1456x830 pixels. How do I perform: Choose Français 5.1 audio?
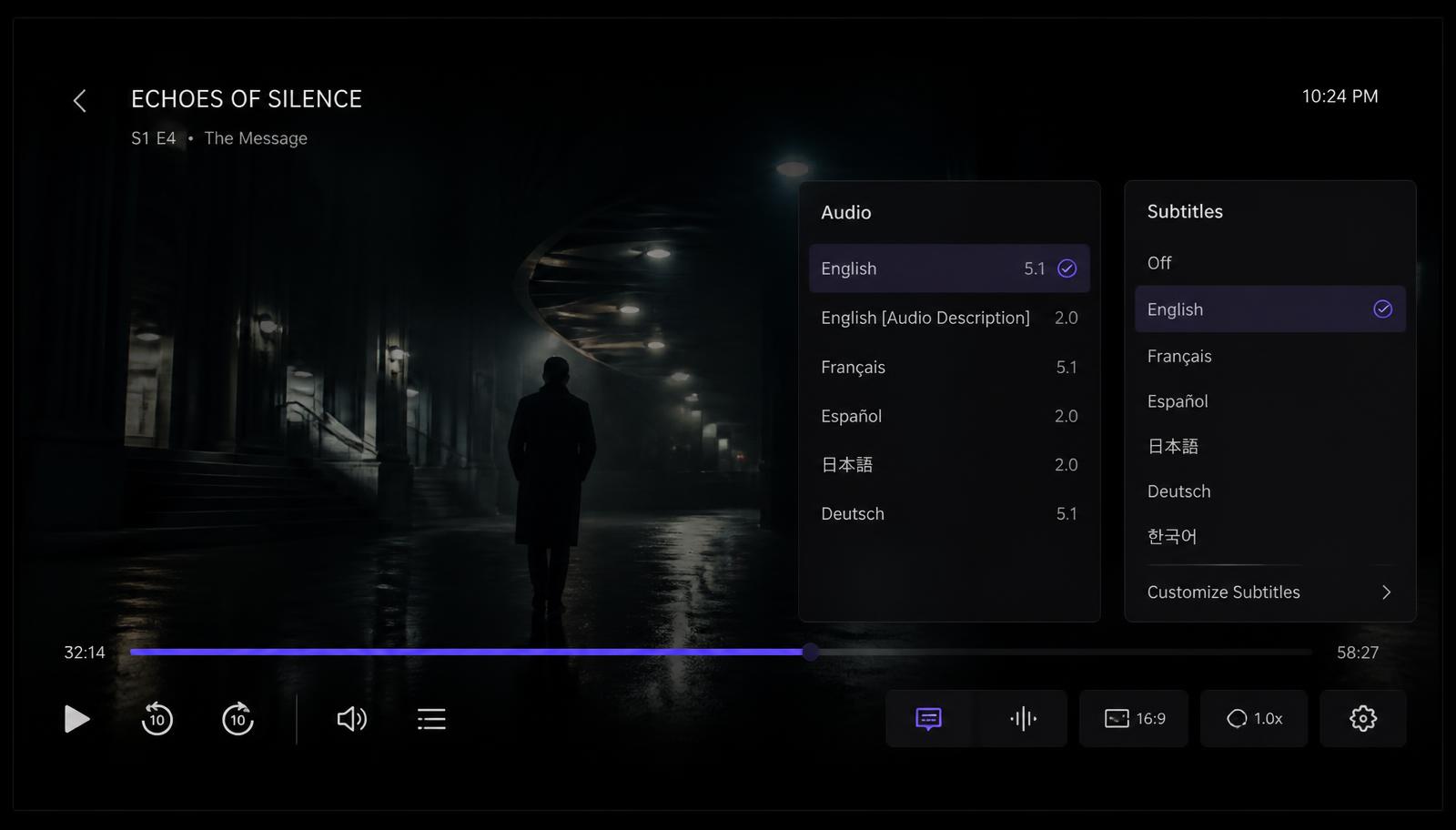[949, 367]
